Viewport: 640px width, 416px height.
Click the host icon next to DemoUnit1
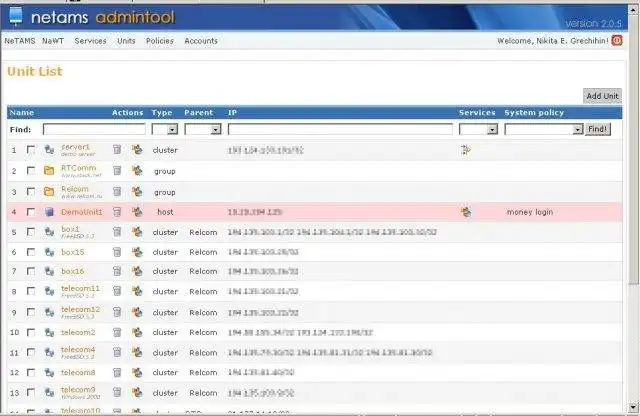point(49,211)
